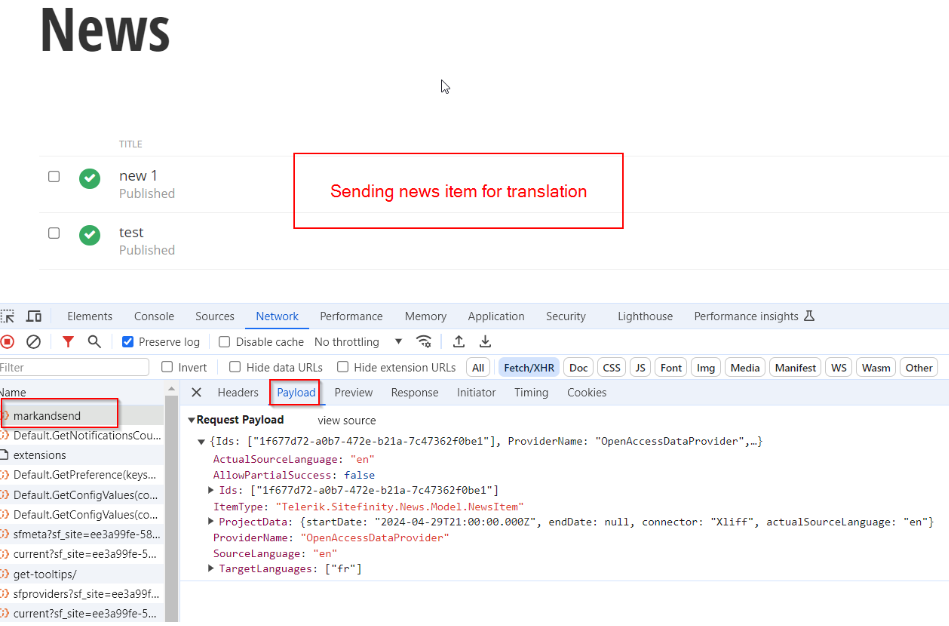Import HAR file upload icon
This screenshot has height=626, width=949.
pos(459,342)
